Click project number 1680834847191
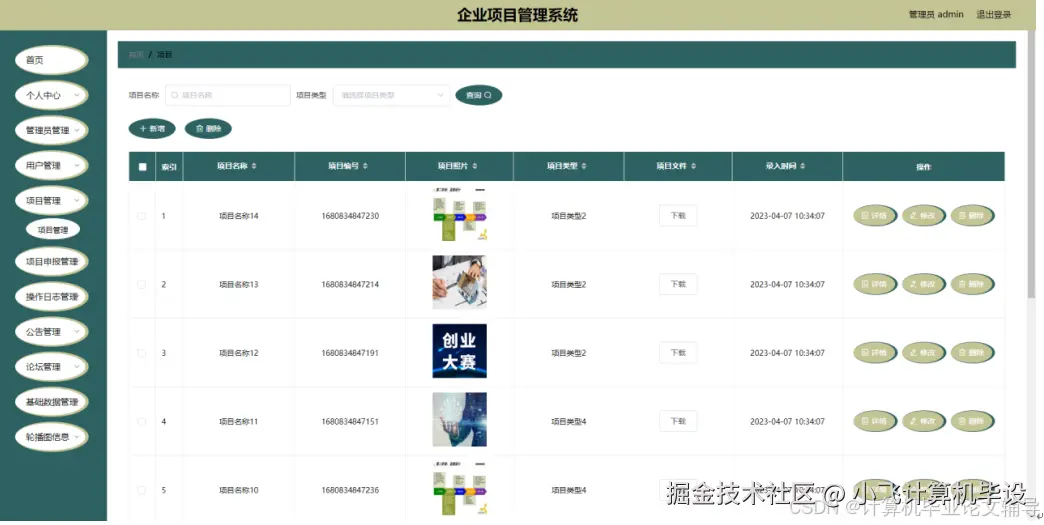1044x525 pixels. click(350, 353)
